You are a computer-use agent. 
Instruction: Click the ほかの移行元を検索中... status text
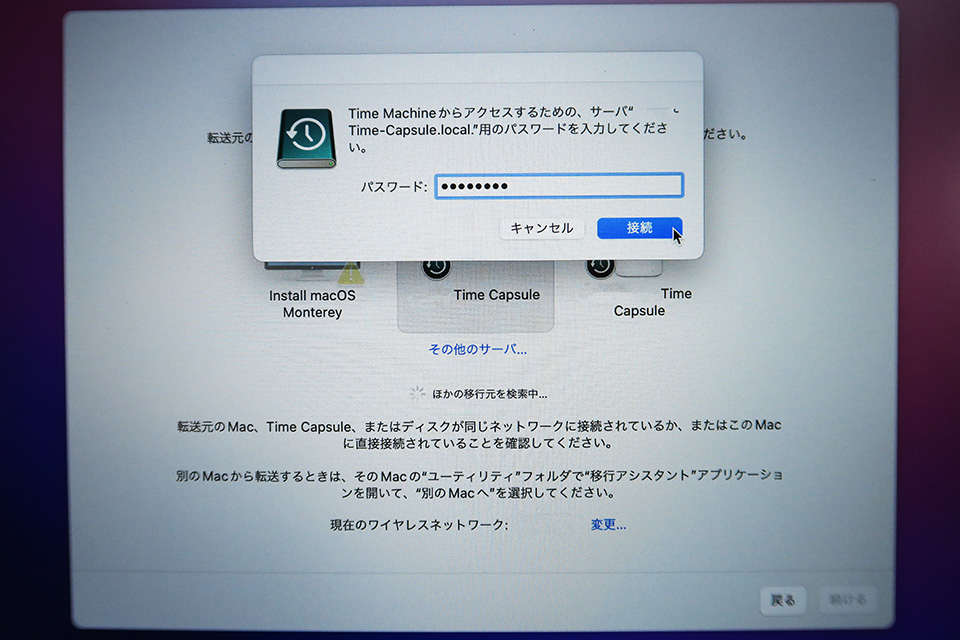(490, 394)
